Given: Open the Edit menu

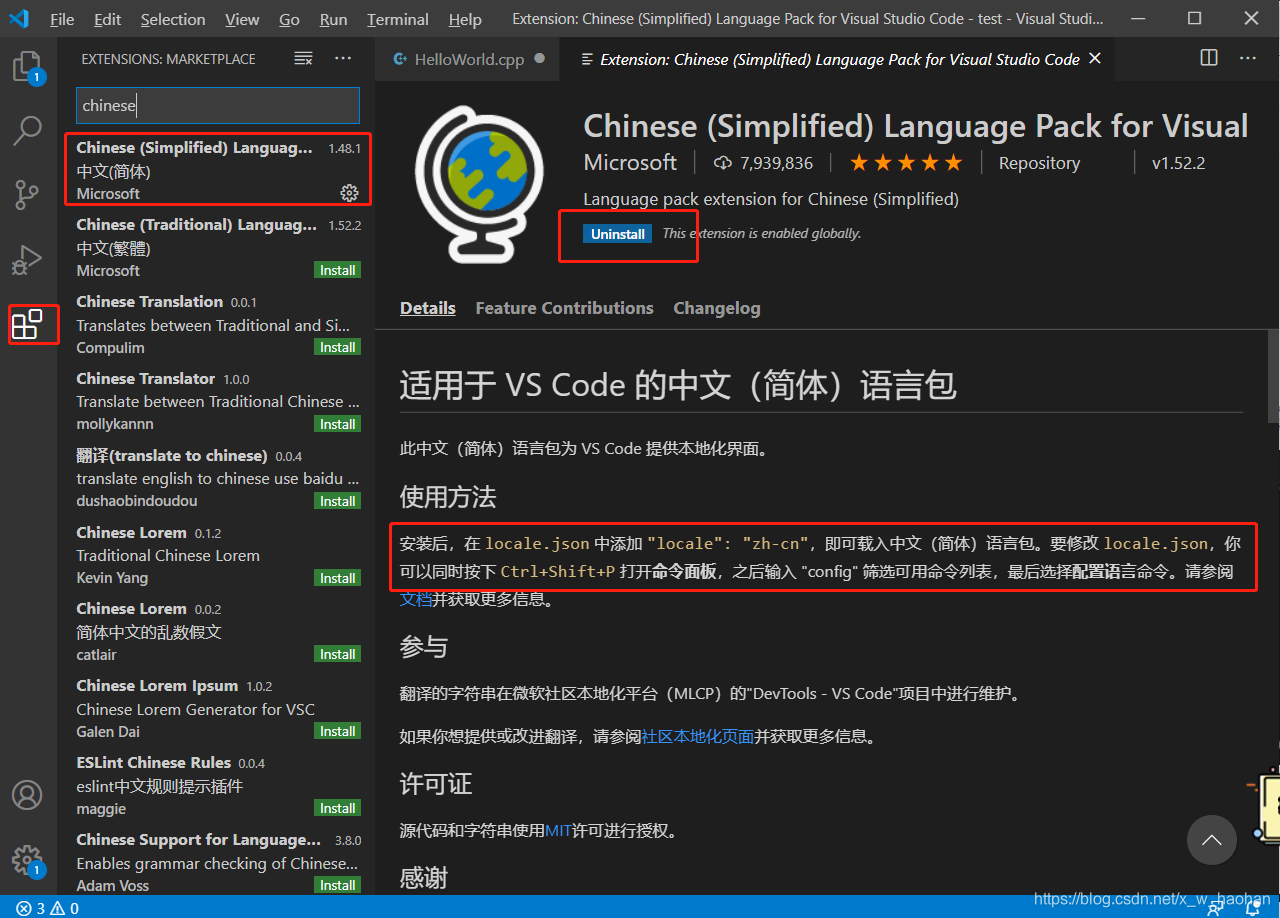Looking at the screenshot, I should coord(108,19).
